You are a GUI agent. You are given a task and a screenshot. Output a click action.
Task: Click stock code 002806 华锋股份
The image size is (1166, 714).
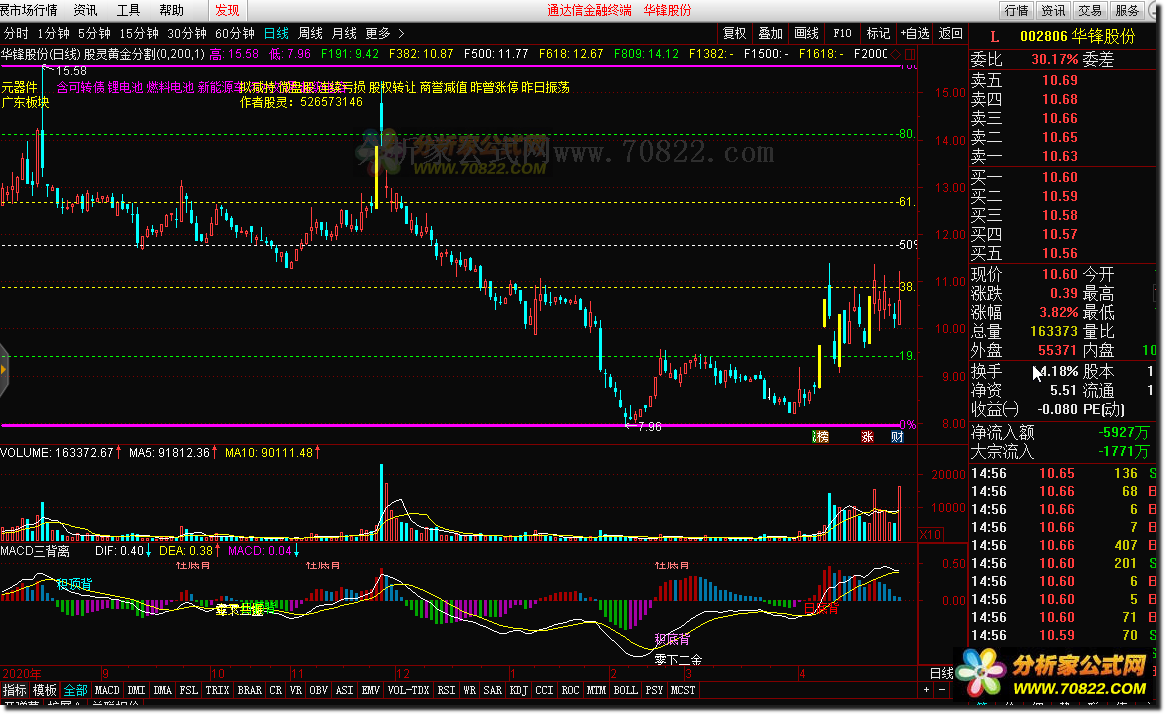coord(1078,36)
